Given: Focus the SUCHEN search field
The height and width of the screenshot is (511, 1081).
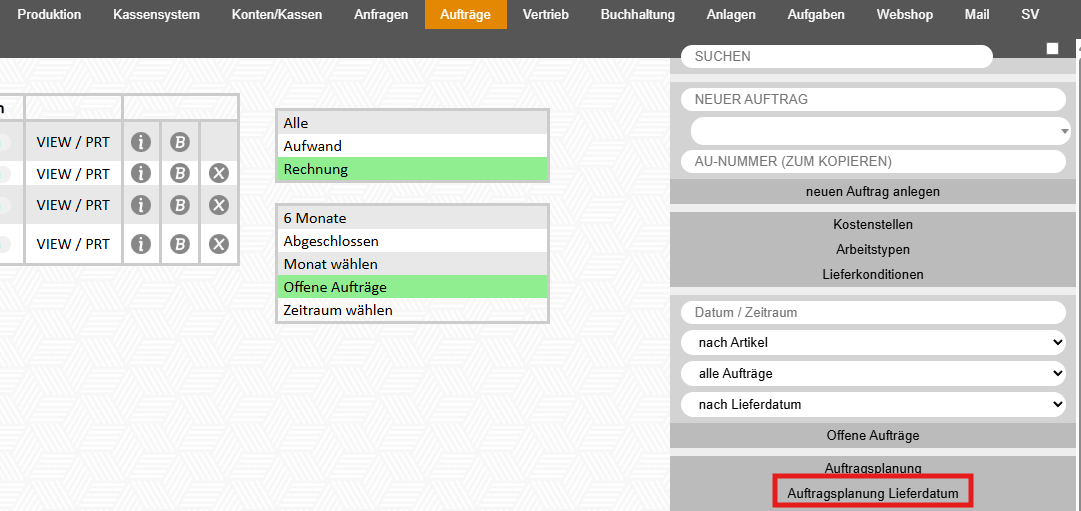Looking at the screenshot, I should click(837, 57).
